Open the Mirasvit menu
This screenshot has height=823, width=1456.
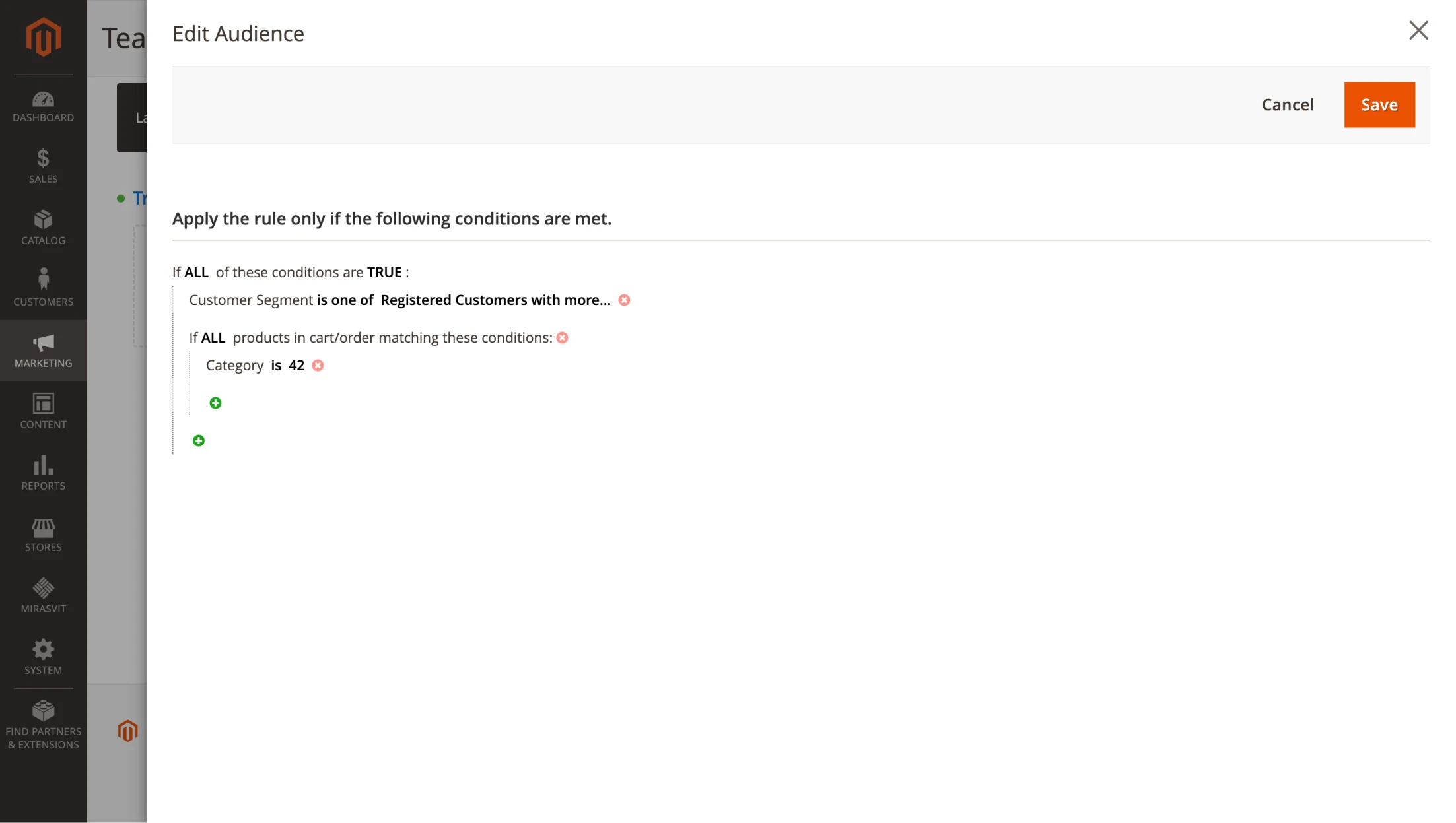pyautogui.click(x=44, y=596)
